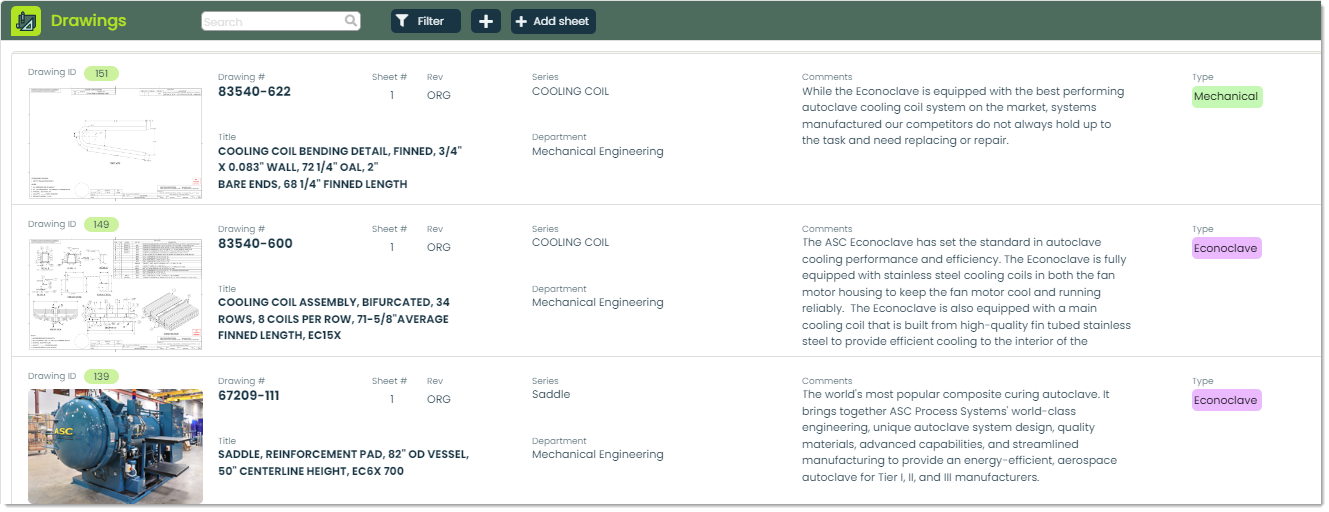Open the Filter options
Screen dimensions: 1329x512
(x=425, y=21)
